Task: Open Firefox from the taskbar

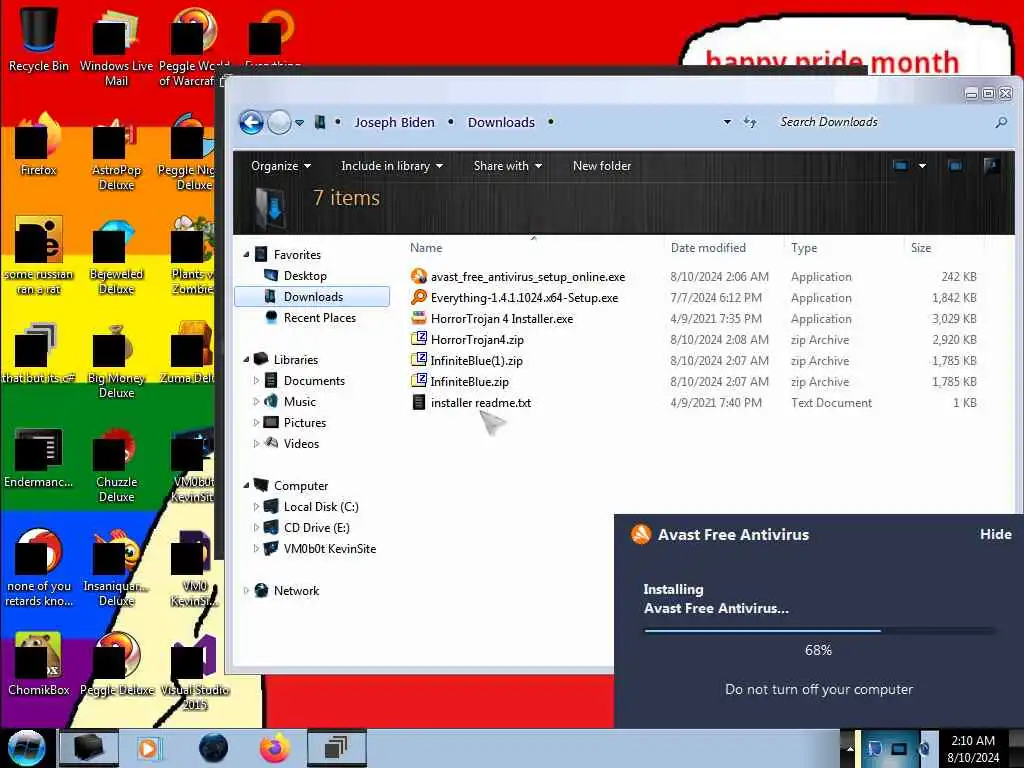Action: pos(275,748)
